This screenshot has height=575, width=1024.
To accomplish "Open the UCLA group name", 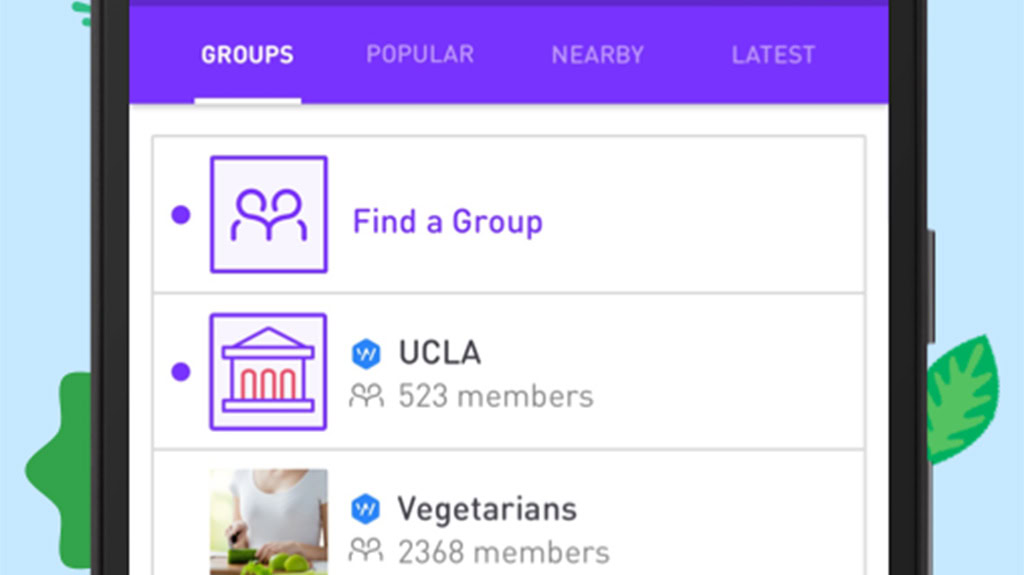I will point(440,352).
